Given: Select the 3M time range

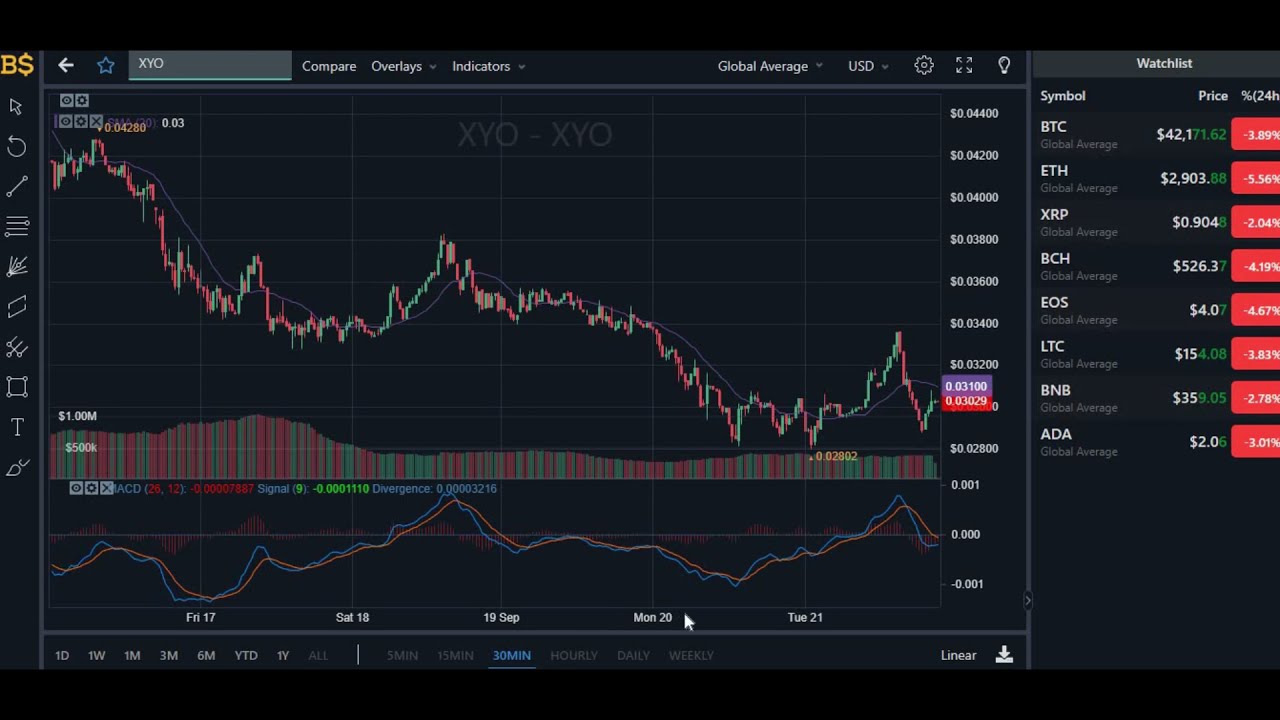Looking at the screenshot, I should coord(168,655).
